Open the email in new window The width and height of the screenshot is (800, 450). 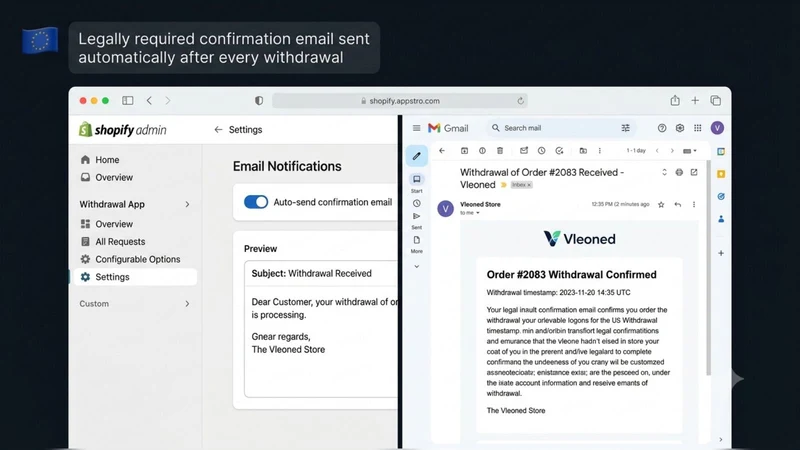(694, 172)
